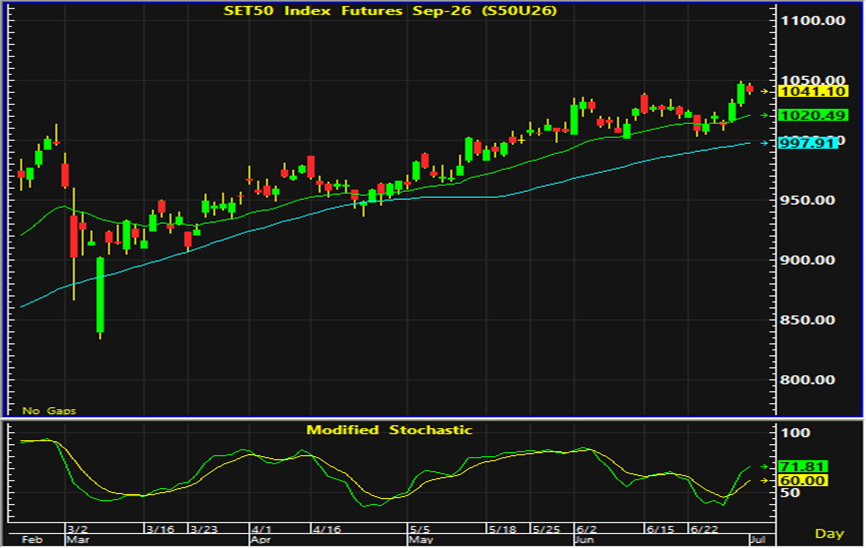Click the yellow arrow beside 60.00
The image size is (866, 548).
[764, 481]
